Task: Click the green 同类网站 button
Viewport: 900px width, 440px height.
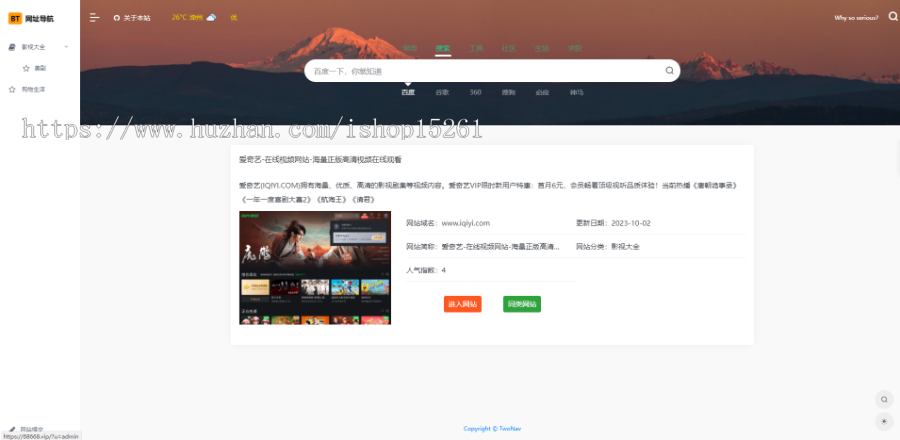Action: [522, 304]
